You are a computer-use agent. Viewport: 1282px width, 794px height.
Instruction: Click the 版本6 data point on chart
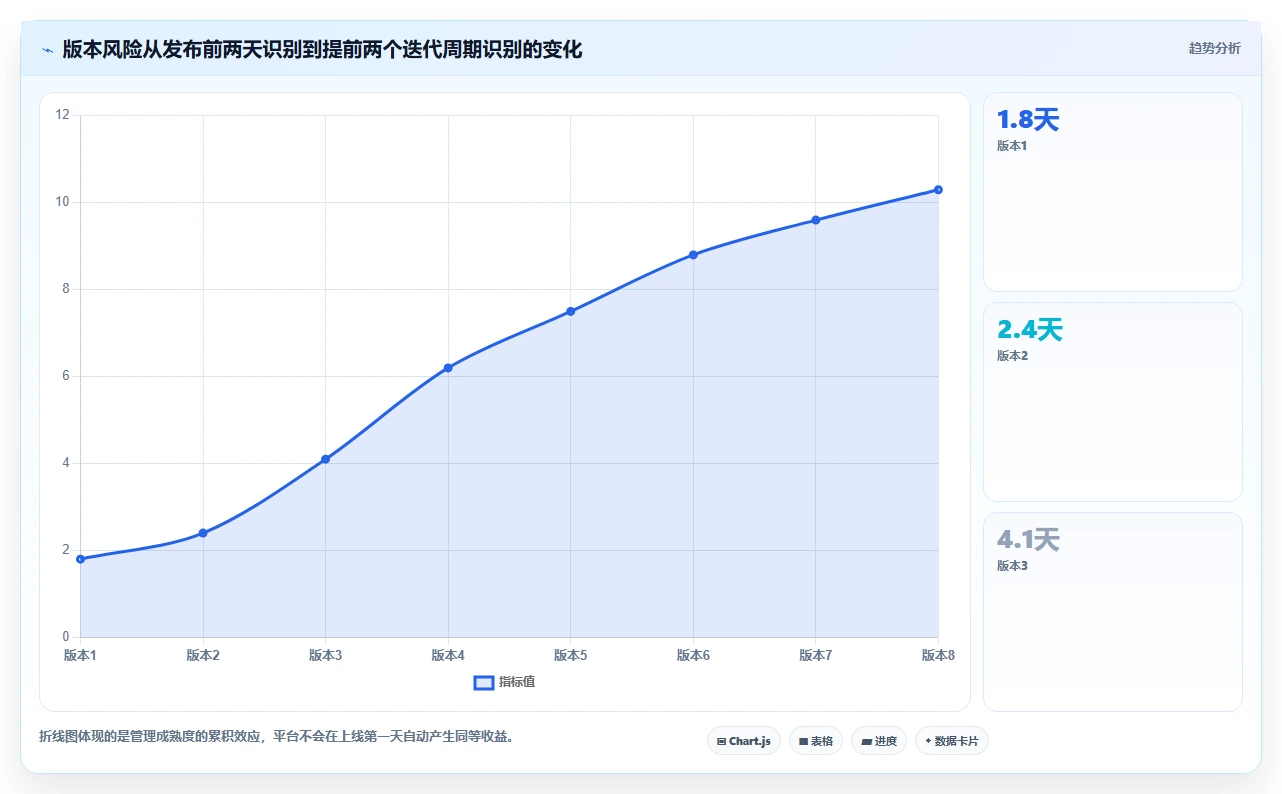coord(693,255)
